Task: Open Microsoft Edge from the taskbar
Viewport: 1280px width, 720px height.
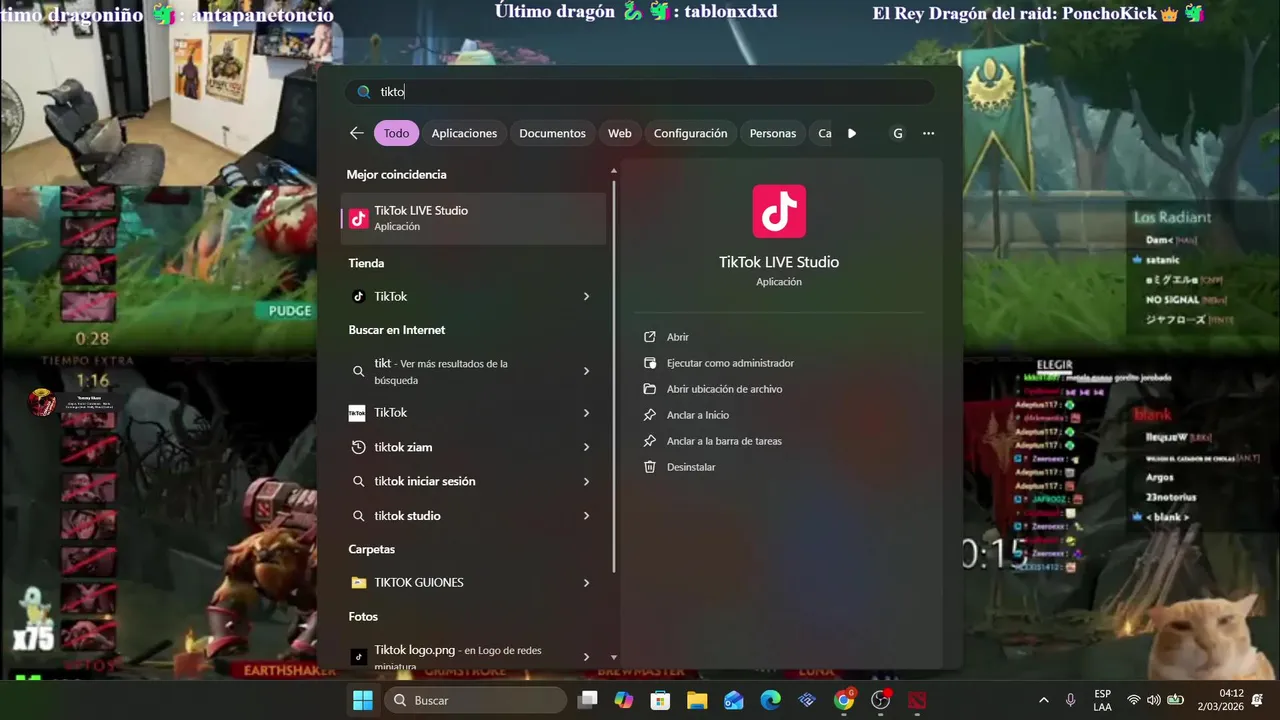Action: pos(770,700)
